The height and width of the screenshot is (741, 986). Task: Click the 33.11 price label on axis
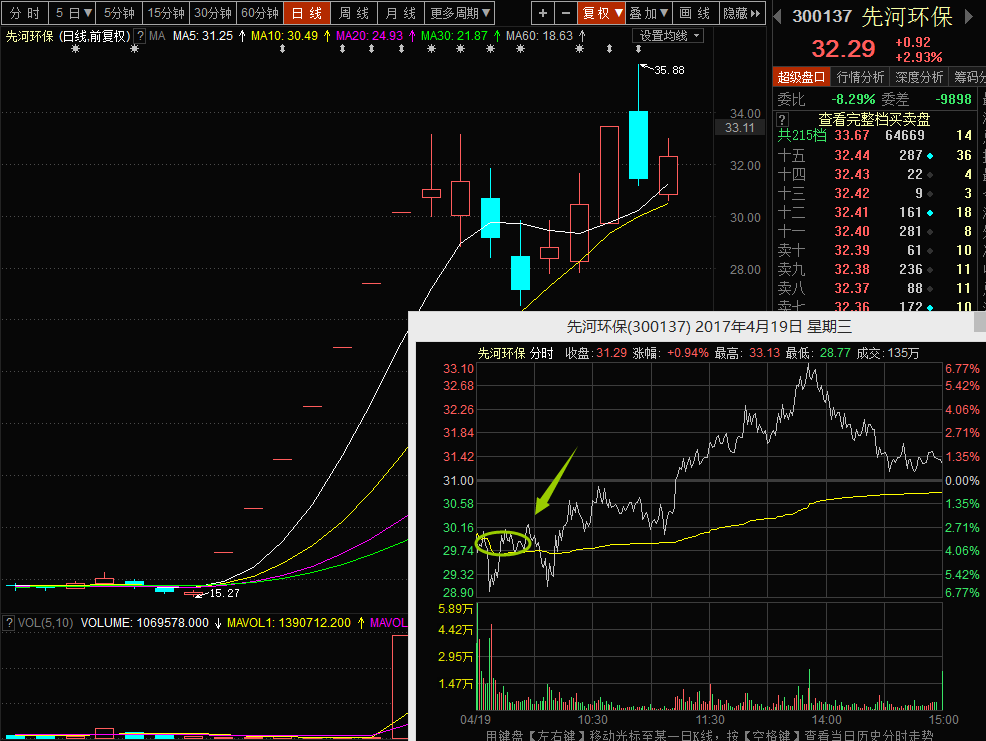740,127
